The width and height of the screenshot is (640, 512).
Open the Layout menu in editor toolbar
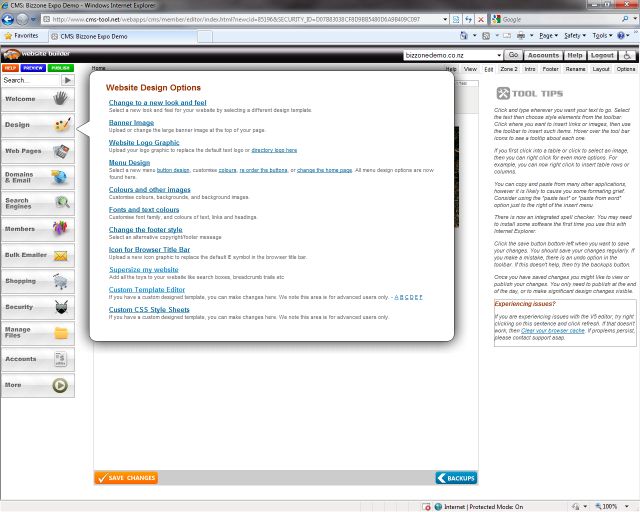601,69
